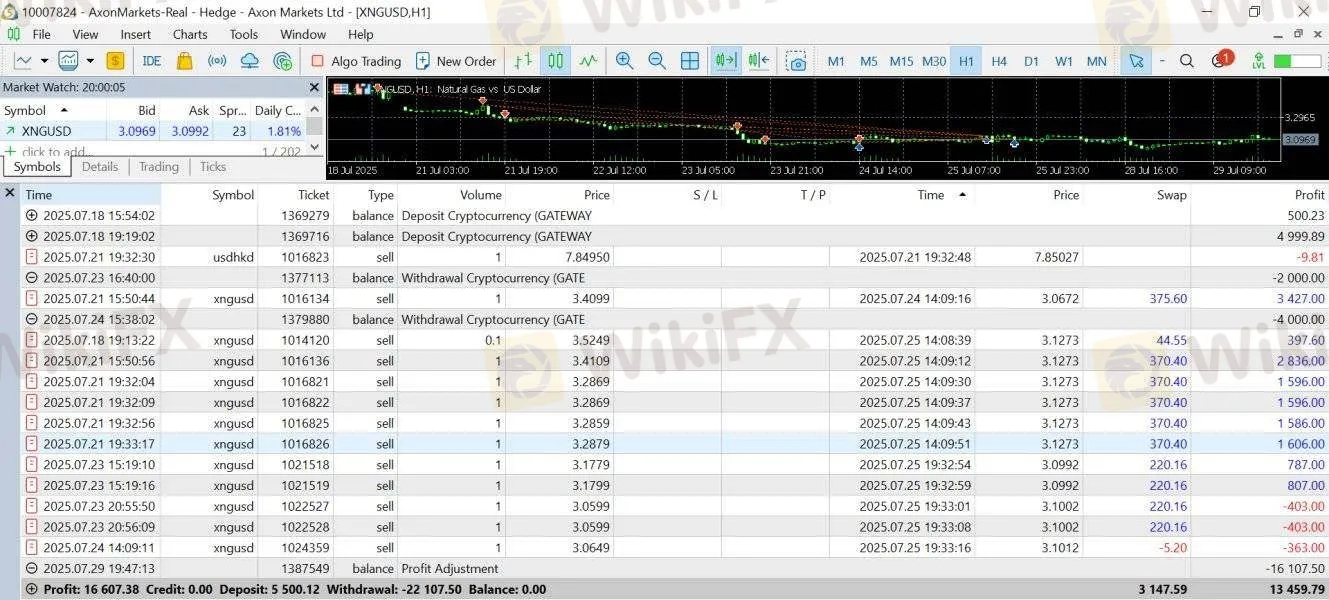Zoom out on the chart

pos(657,61)
